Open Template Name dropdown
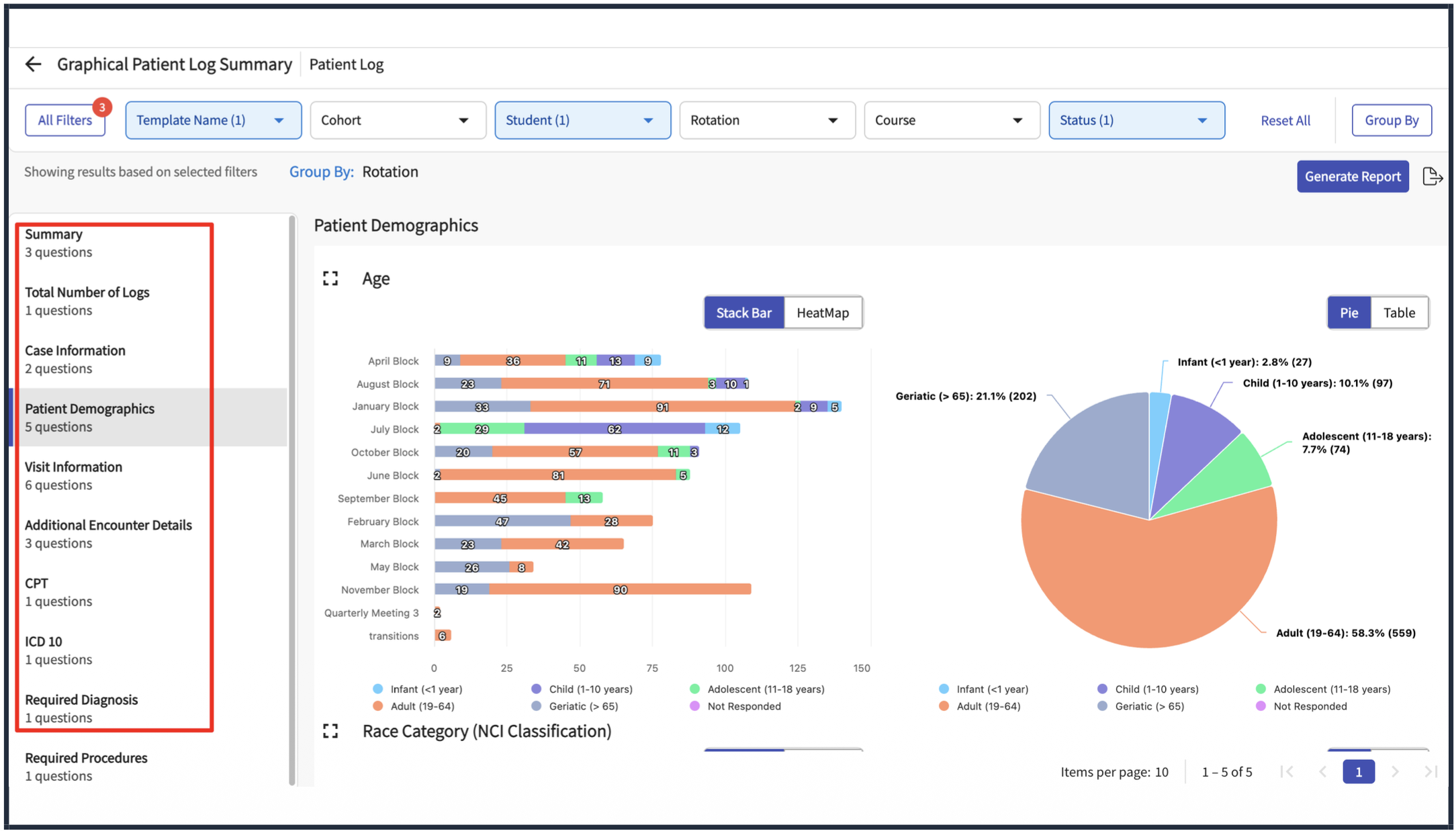 214,120
